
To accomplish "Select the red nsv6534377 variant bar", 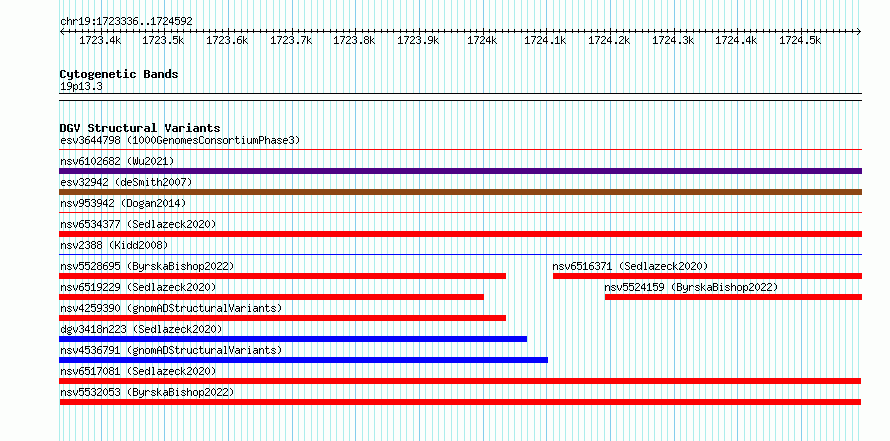I will point(460,234).
